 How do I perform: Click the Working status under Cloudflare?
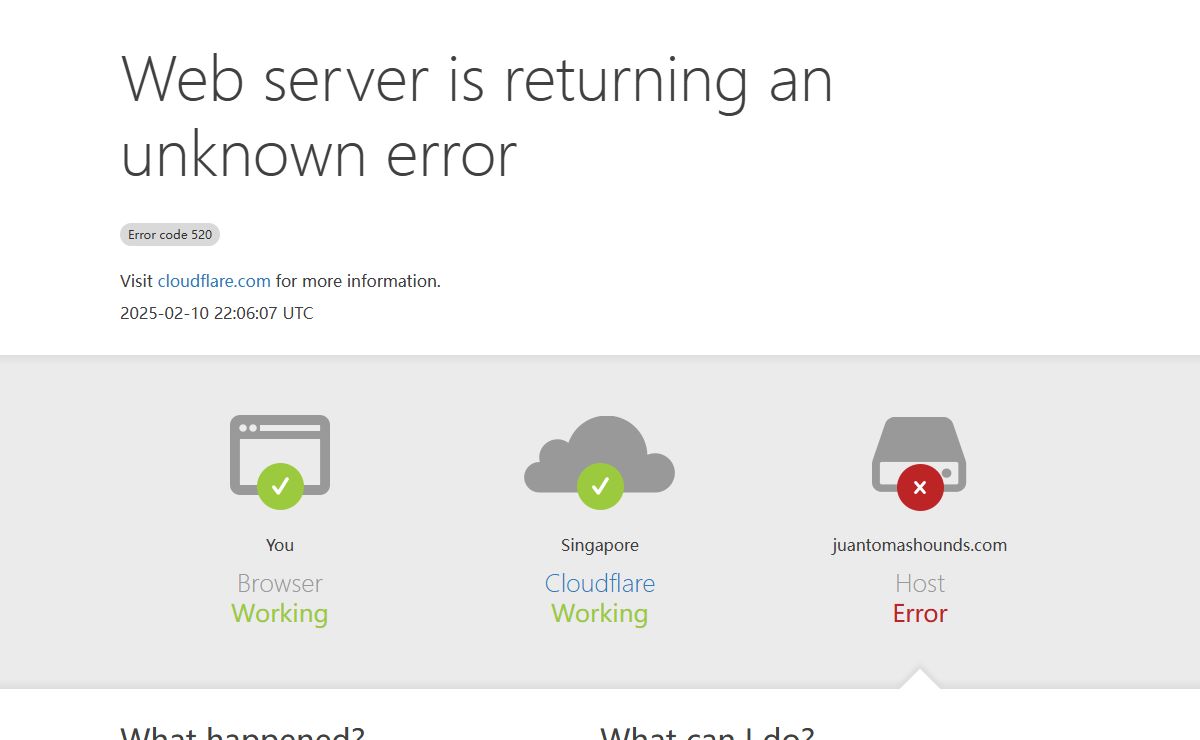pos(600,613)
